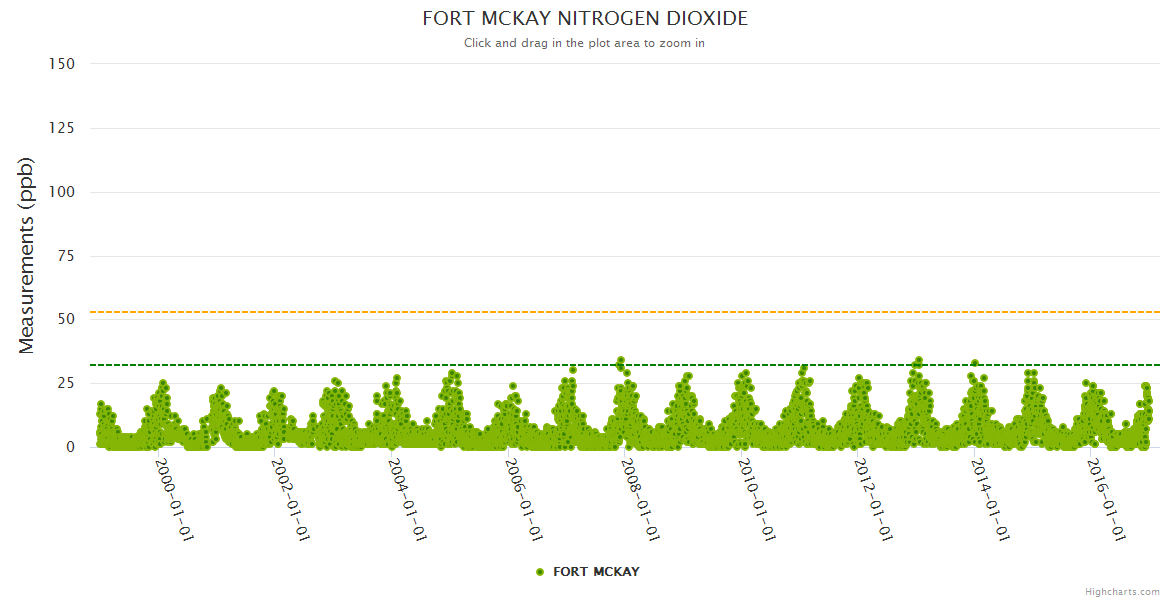Open the Highcharts.com credits link
This screenshot has height=600, width=1170.
tap(1122, 591)
